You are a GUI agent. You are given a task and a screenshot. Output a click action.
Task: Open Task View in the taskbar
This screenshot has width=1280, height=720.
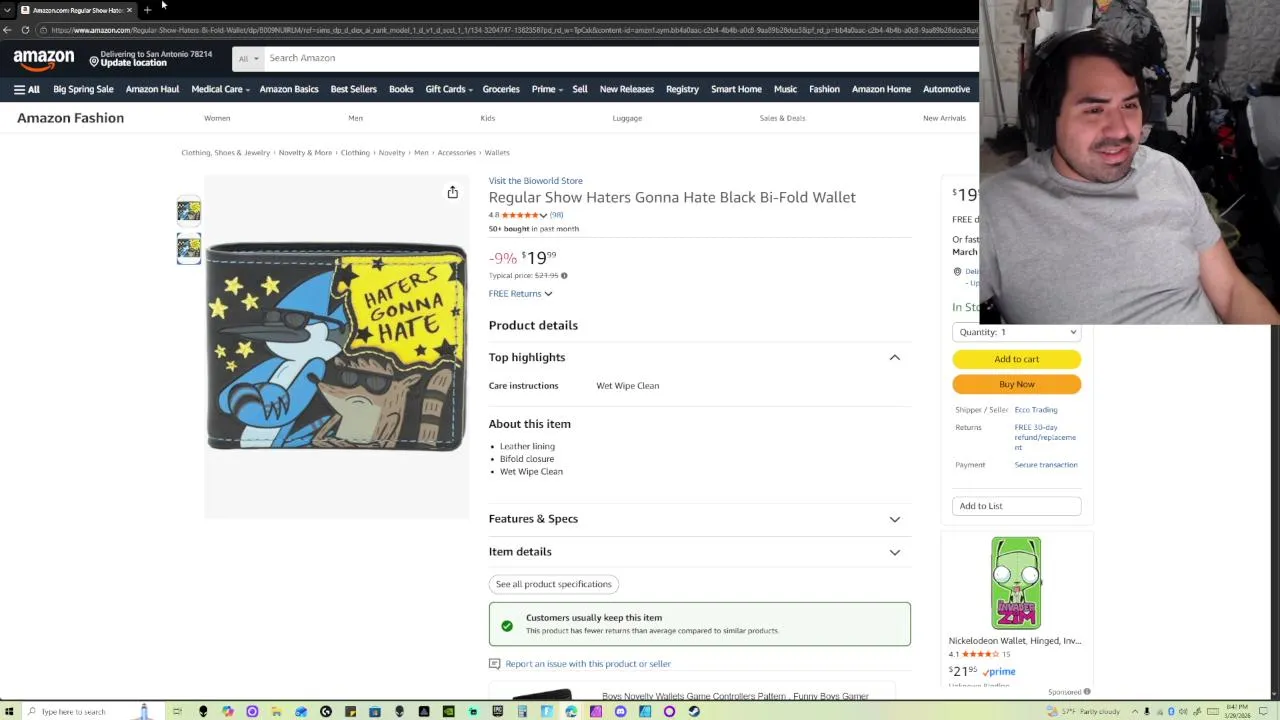[177, 711]
